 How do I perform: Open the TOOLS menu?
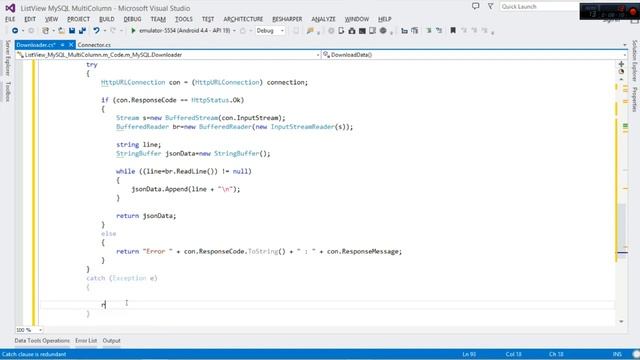(x=184, y=19)
